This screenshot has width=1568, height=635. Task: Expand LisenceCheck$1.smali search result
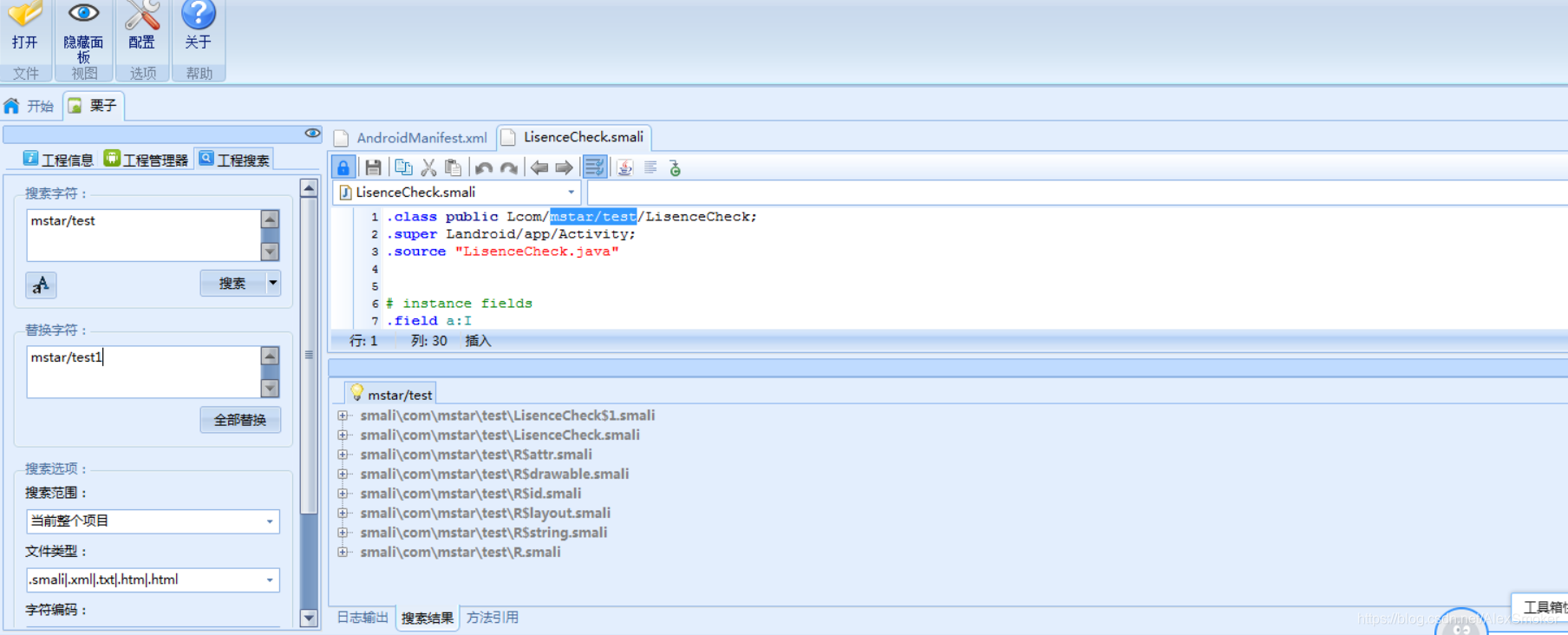(343, 416)
